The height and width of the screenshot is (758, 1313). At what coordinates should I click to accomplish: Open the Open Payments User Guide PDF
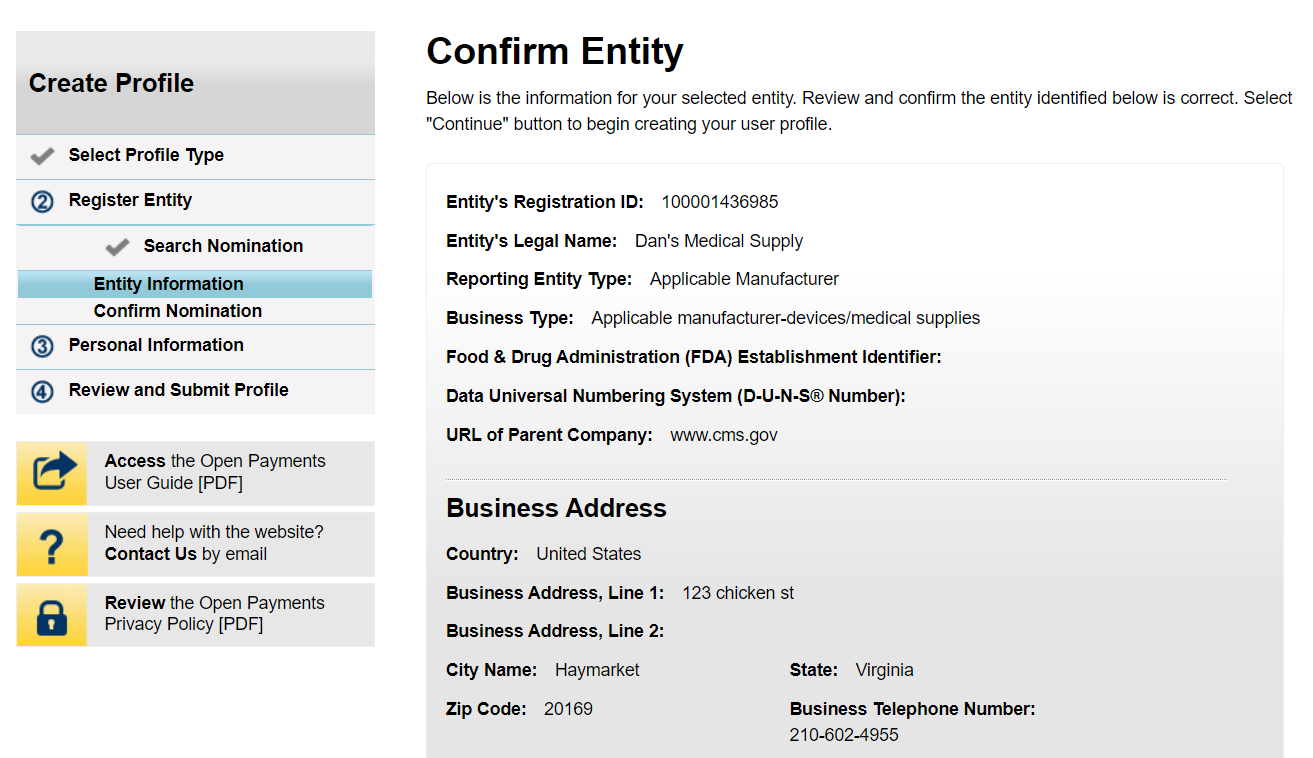[x=215, y=472]
